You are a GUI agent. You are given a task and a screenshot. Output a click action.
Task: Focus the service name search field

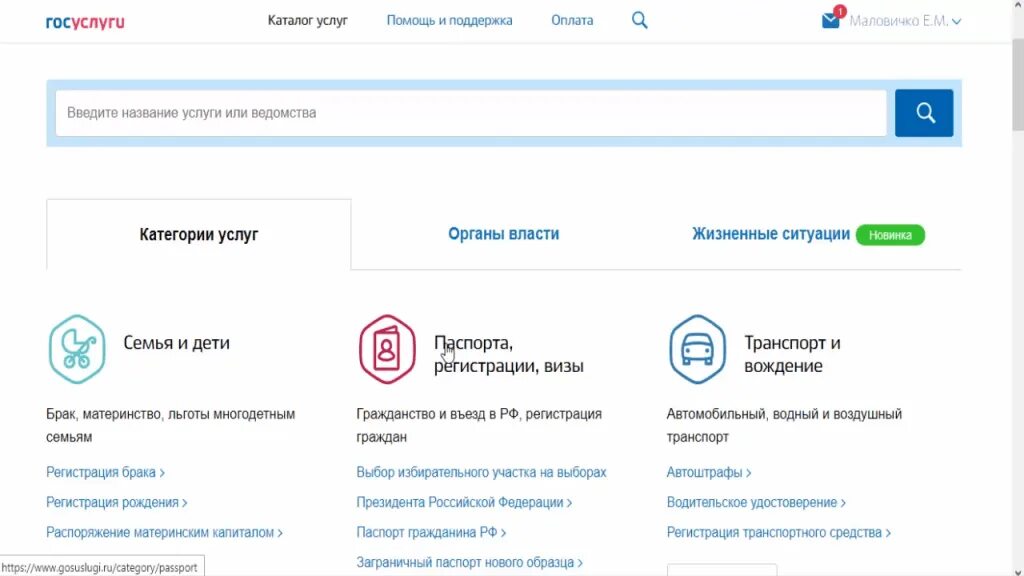[x=471, y=113]
